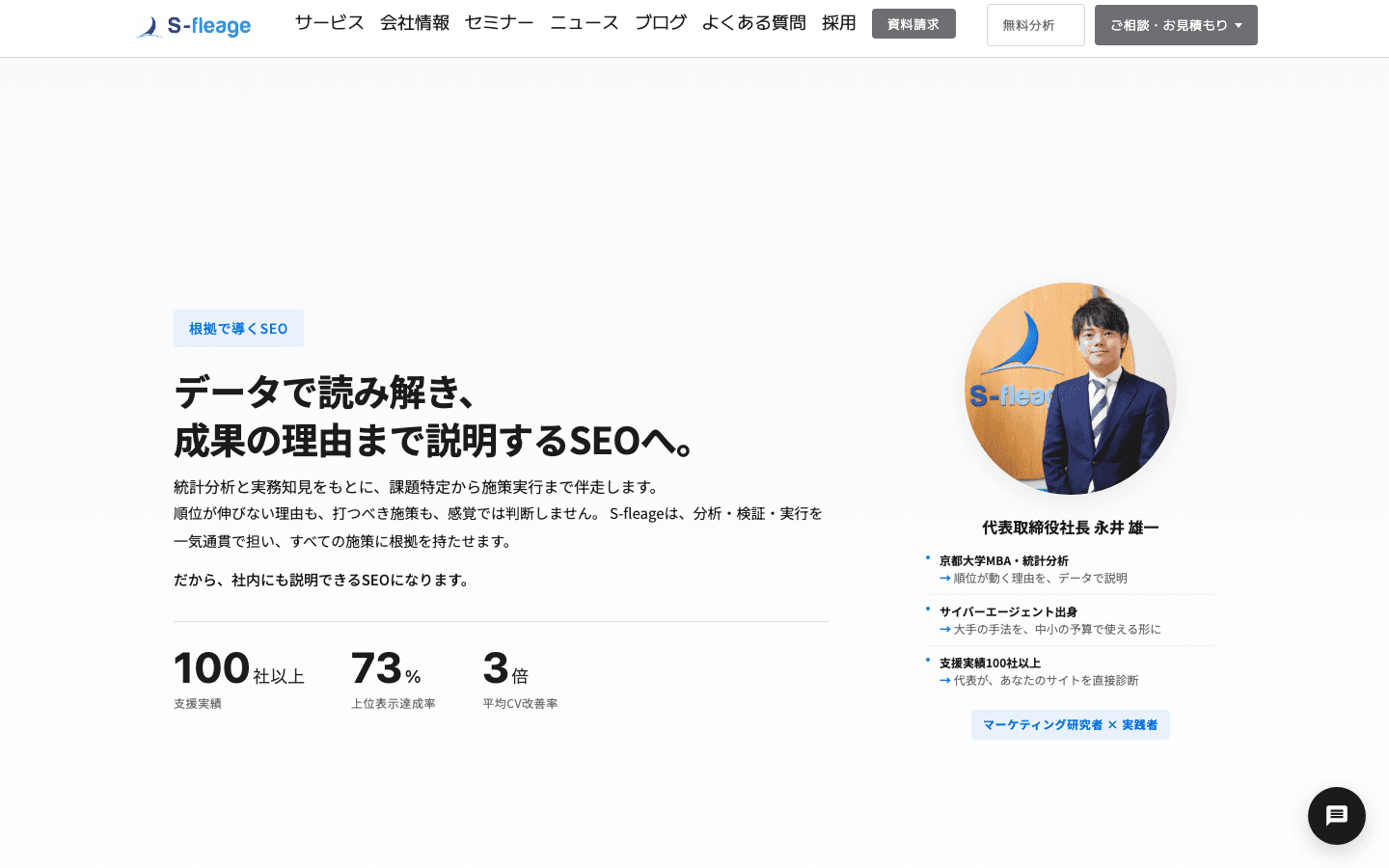Click the 73% statistic
Screen dimensions: 1389x868
point(386,668)
